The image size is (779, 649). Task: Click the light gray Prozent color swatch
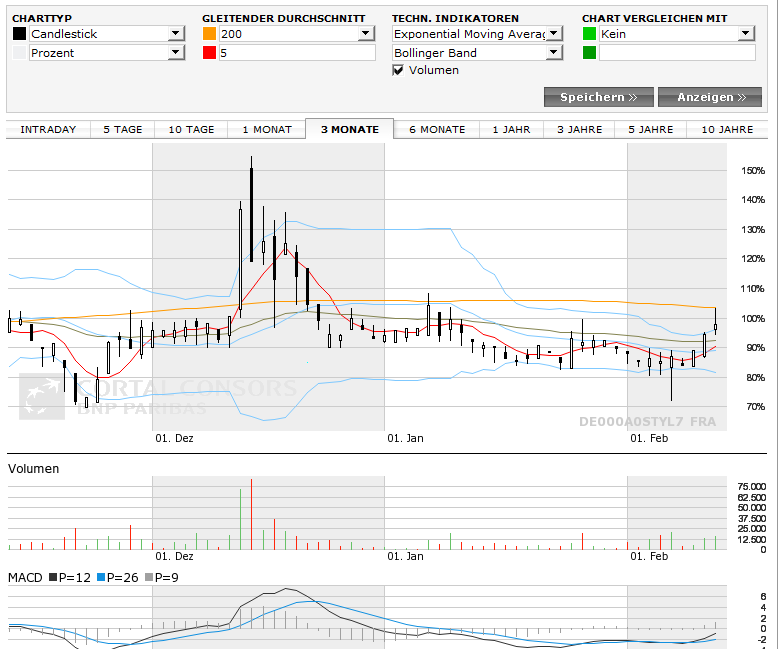pos(19,53)
